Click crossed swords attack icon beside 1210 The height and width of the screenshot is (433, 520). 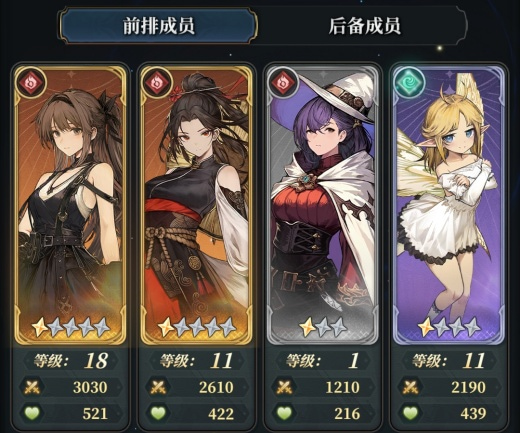tap(284, 387)
